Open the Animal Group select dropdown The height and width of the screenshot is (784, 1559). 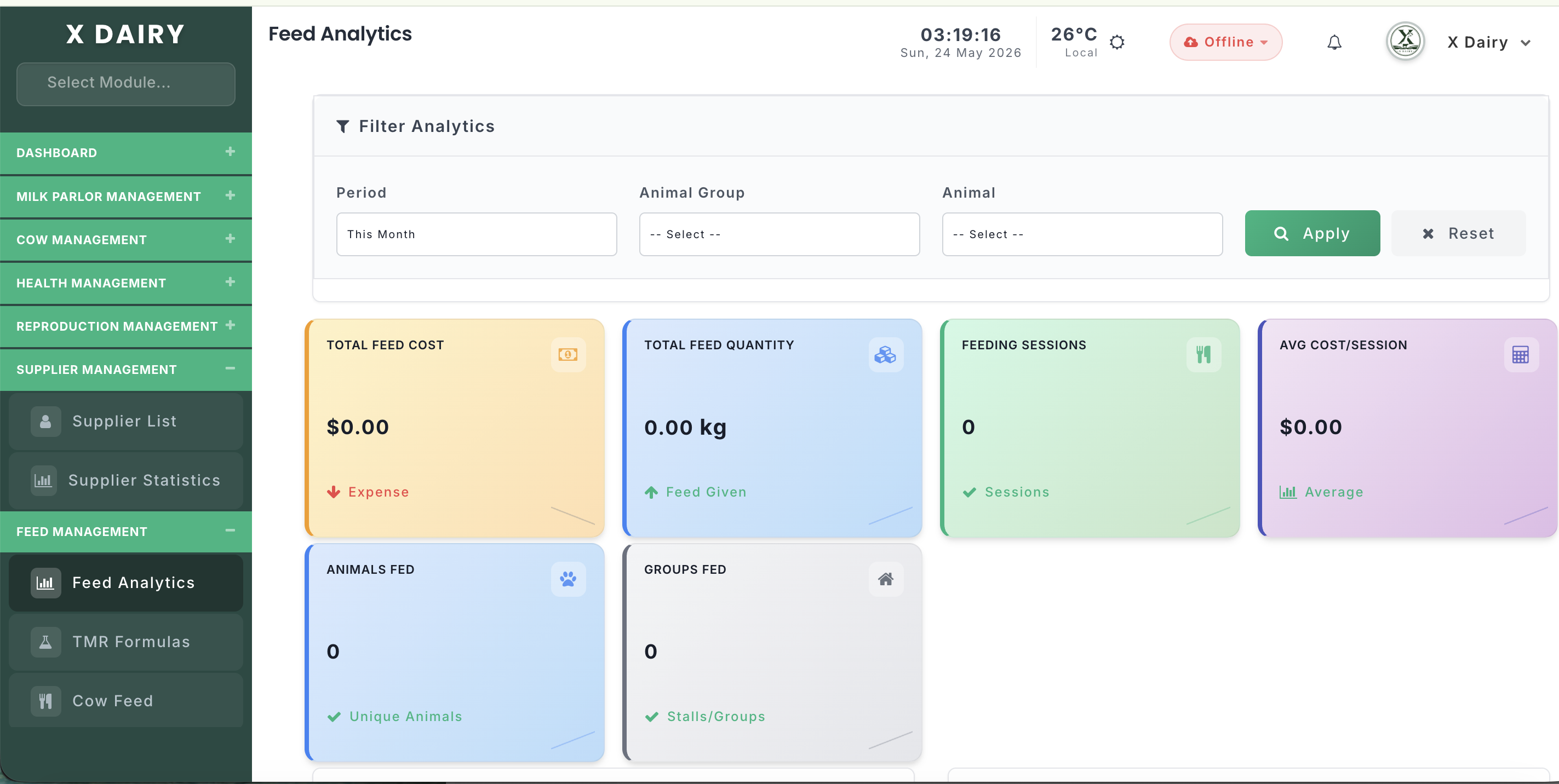point(779,234)
